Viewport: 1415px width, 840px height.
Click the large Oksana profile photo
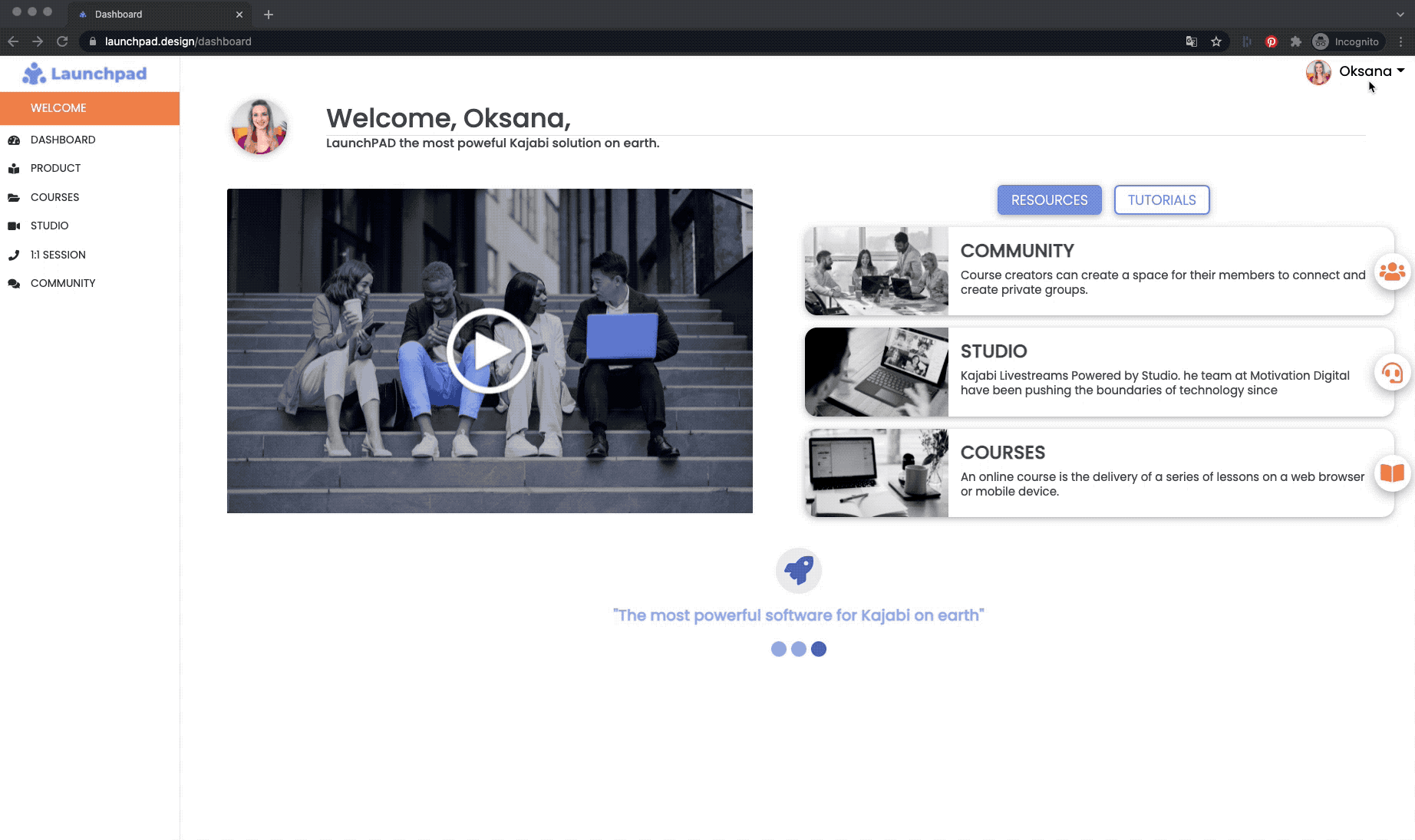coord(259,127)
